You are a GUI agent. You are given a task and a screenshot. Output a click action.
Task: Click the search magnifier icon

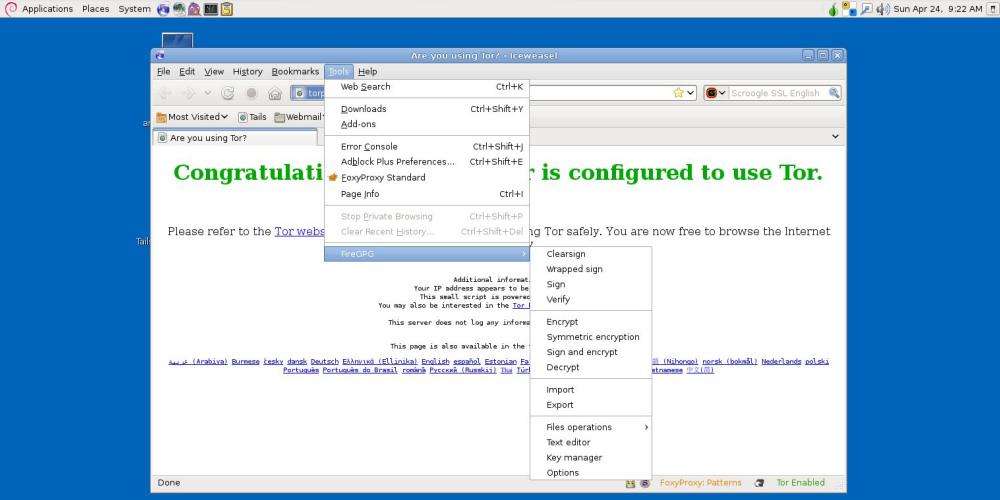pyautogui.click(x=834, y=93)
